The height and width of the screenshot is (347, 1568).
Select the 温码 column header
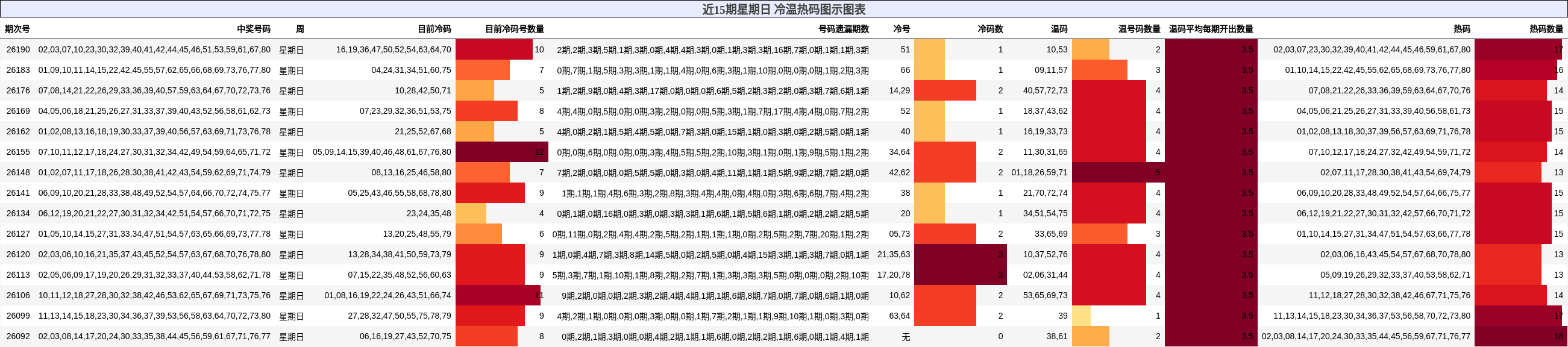click(1059, 28)
